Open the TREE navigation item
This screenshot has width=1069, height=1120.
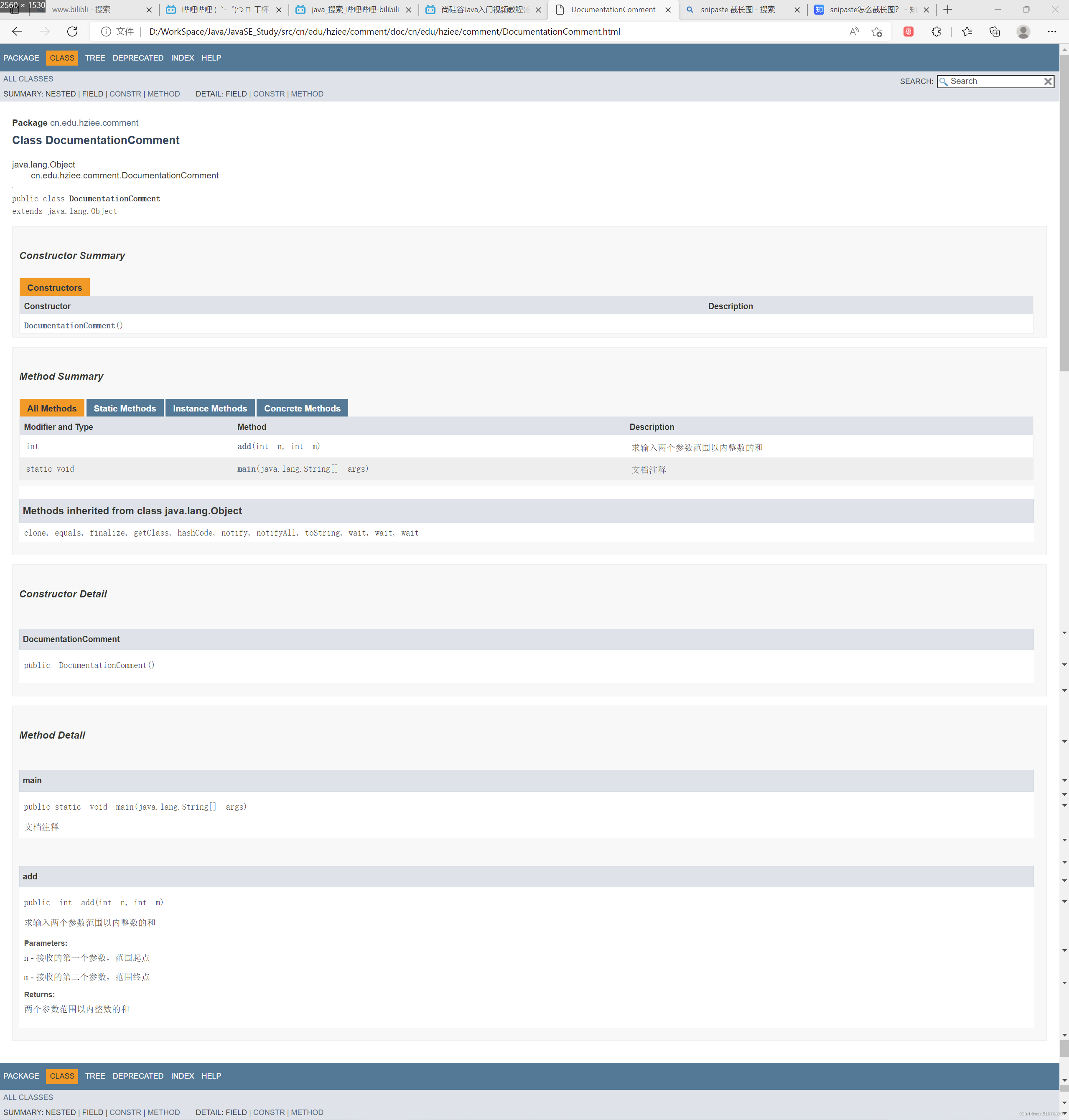pos(94,58)
